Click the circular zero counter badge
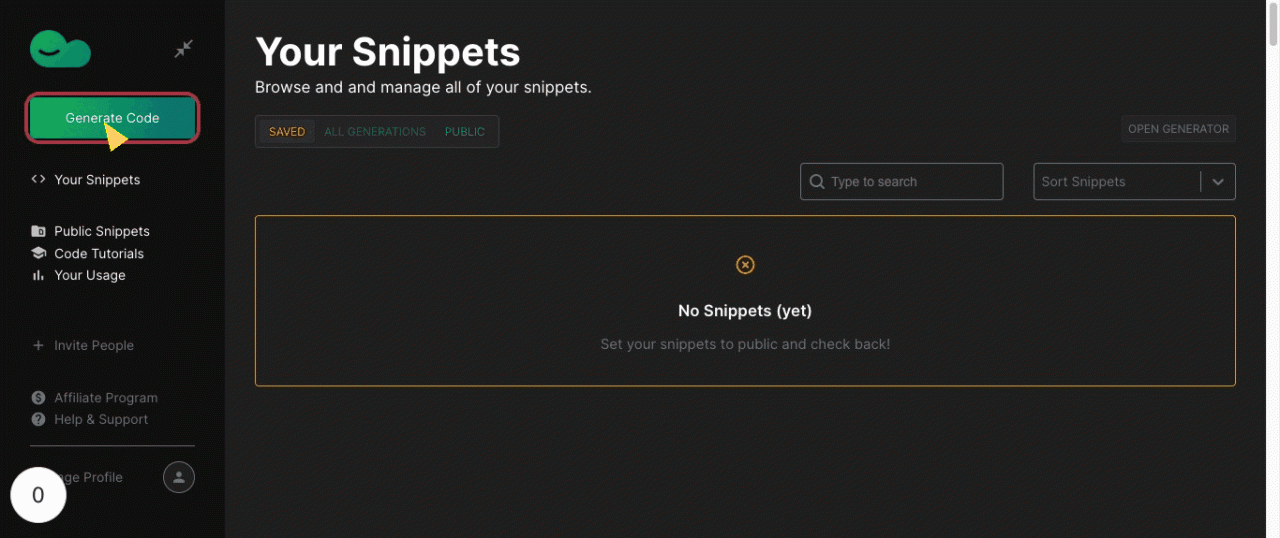The width and height of the screenshot is (1280, 538). click(38, 495)
